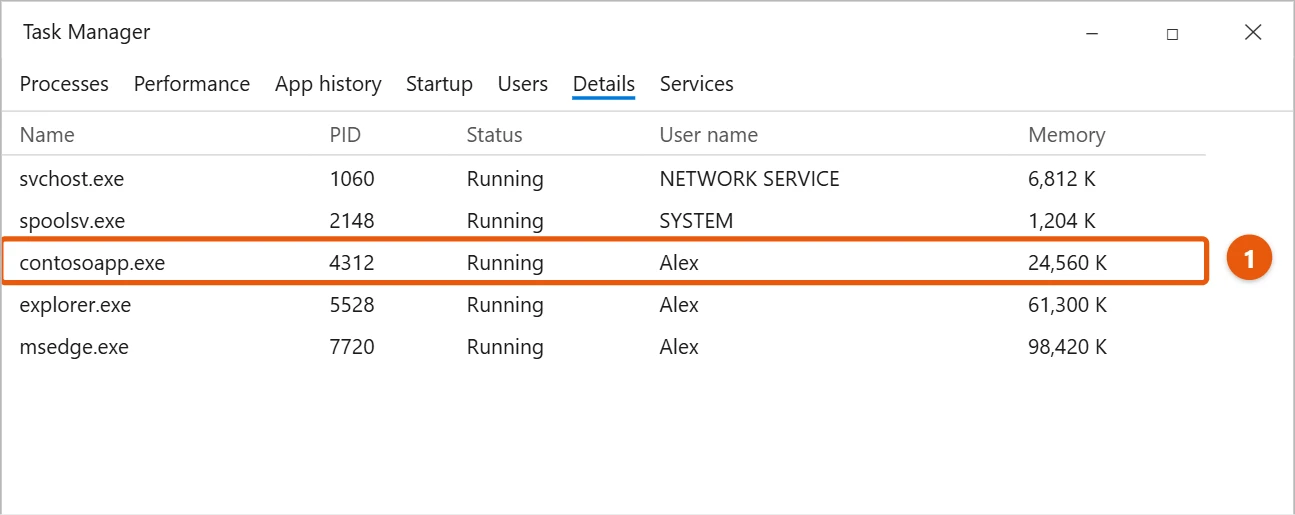Switch to the Processes tab
This screenshot has width=1295, height=515.
(64, 84)
